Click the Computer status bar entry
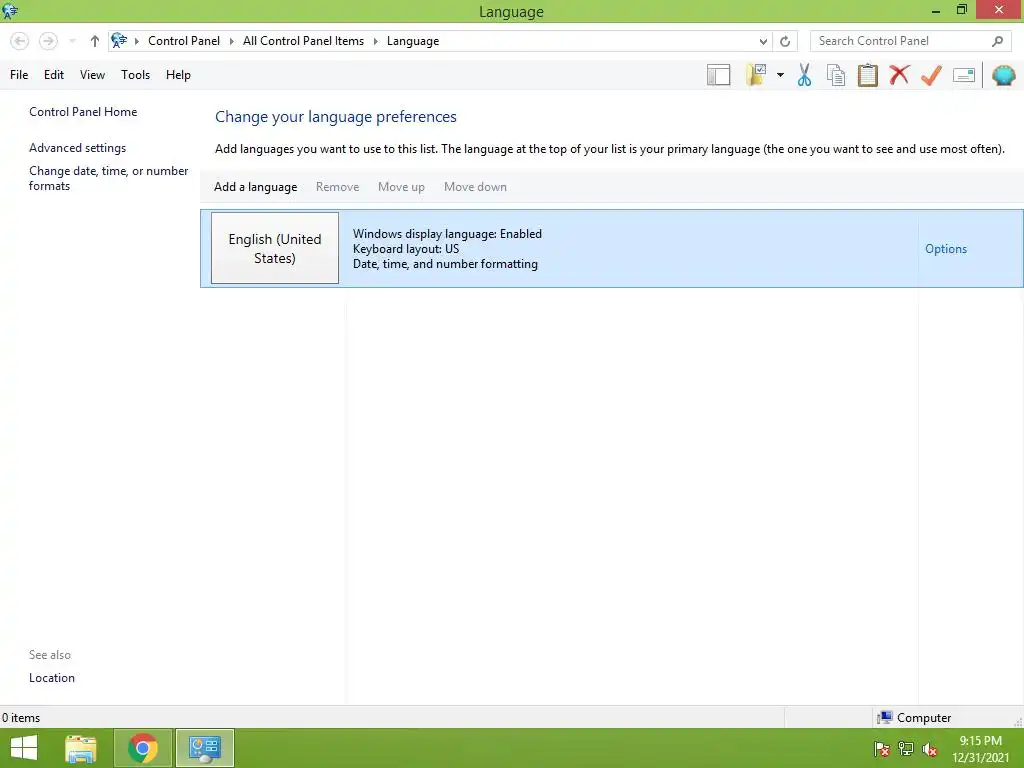Image resolution: width=1024 pixels, height=768 pixels. 914,718
